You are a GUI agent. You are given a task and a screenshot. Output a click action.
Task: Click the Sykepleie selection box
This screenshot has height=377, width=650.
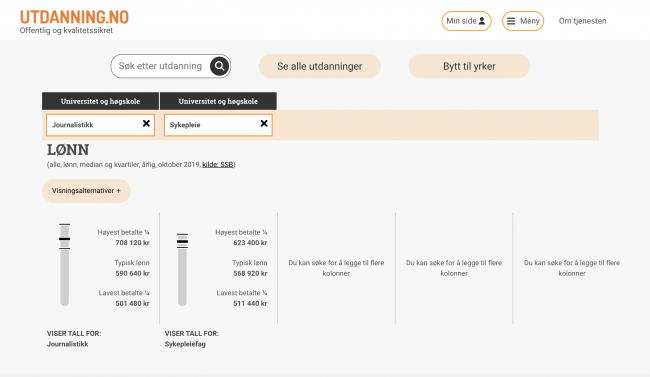point(218,125)
